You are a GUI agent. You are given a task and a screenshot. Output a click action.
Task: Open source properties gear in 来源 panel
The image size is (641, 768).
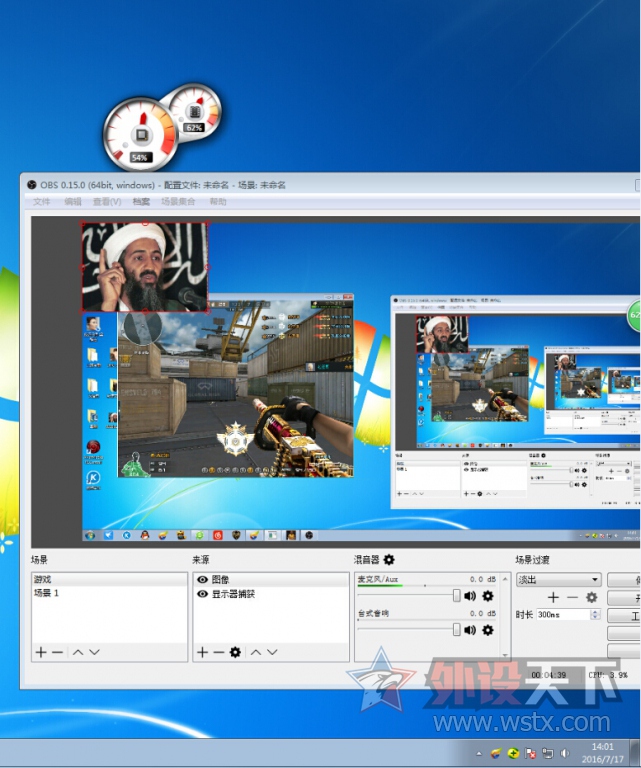click(x=235, y=652)
